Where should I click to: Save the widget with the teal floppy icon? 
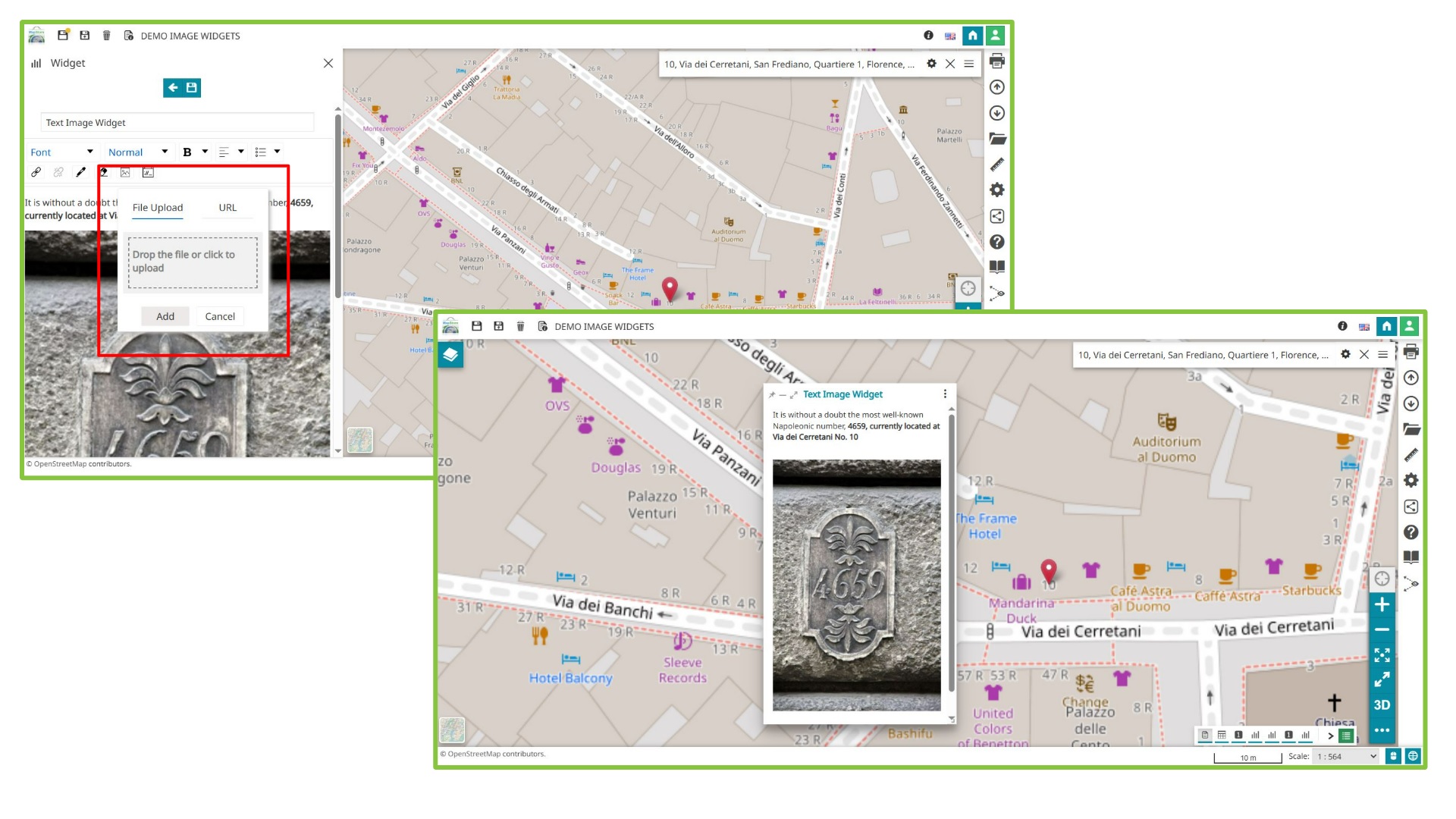192,88
